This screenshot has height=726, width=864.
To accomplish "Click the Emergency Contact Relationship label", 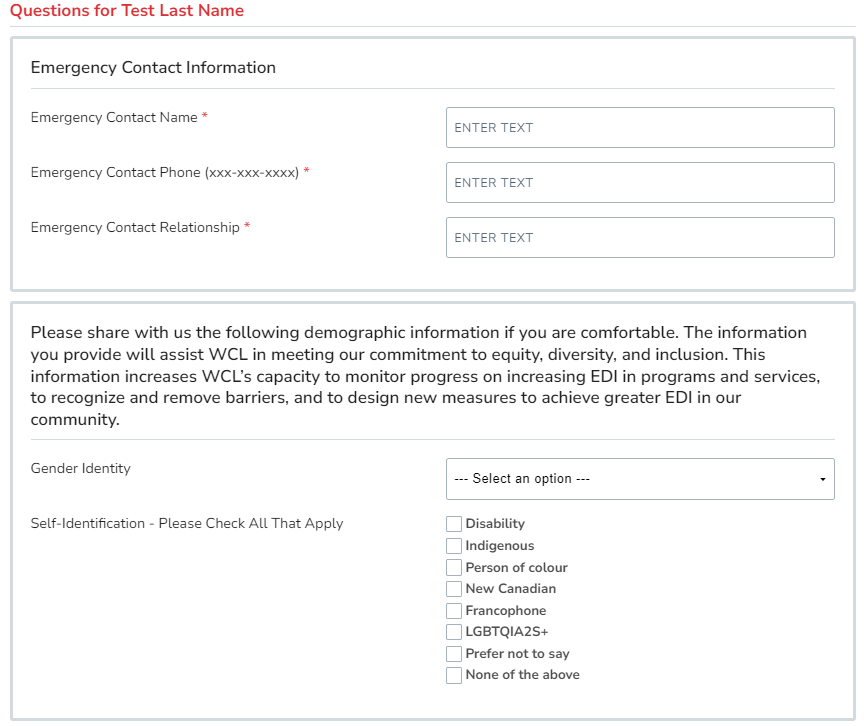I will coord(135,228).
